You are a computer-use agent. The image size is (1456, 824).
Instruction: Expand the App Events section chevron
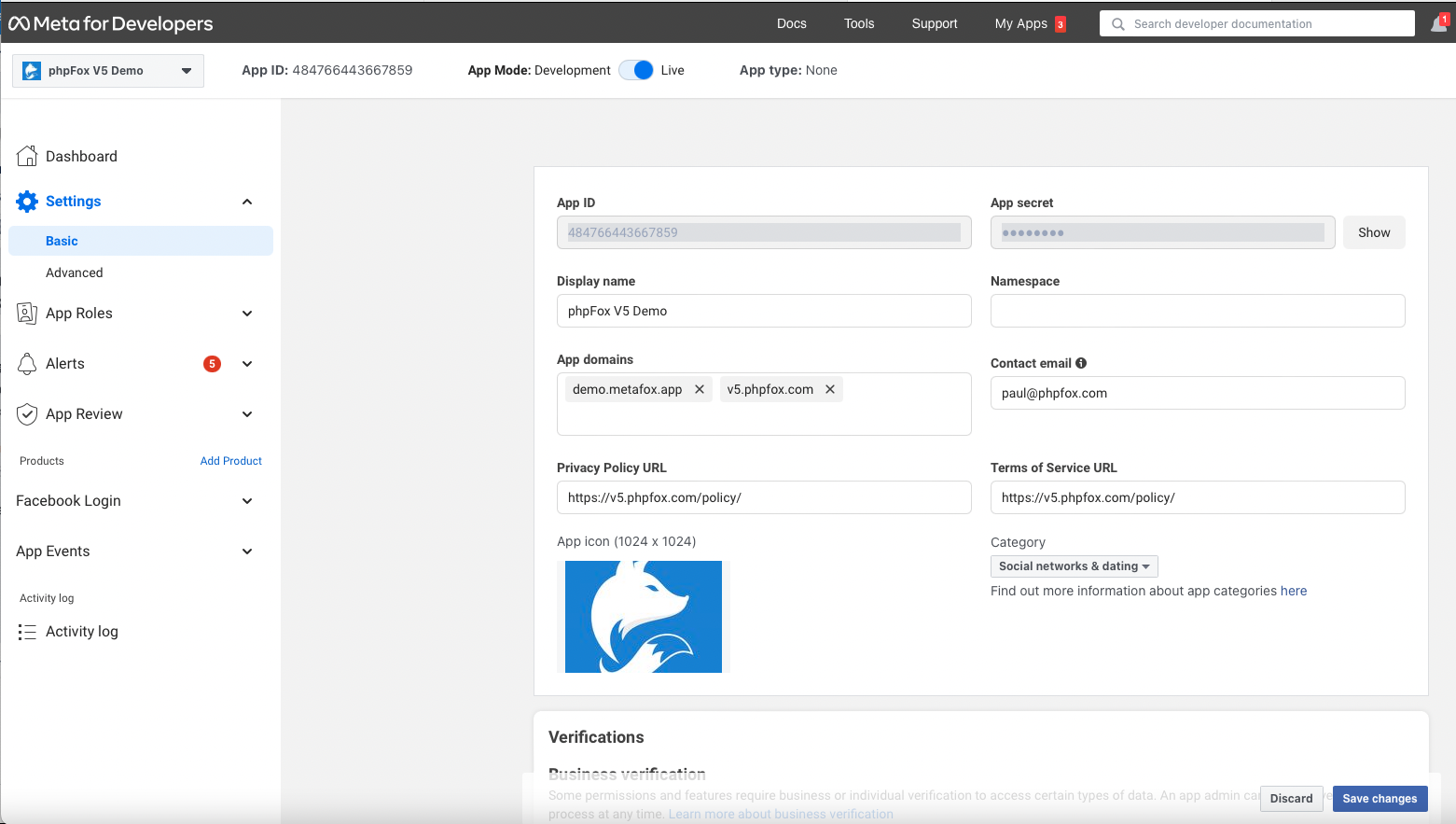pos(247,552)
